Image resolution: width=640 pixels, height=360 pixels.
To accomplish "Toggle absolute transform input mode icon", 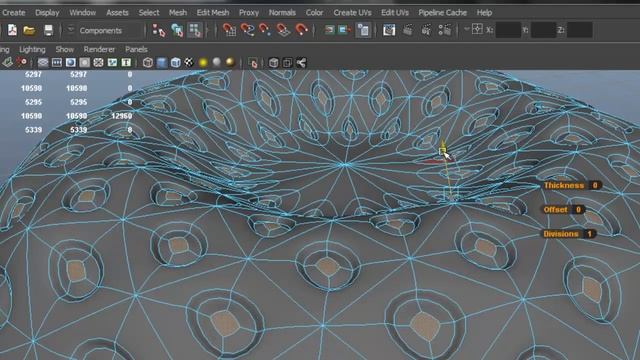I will coord(477,29).
